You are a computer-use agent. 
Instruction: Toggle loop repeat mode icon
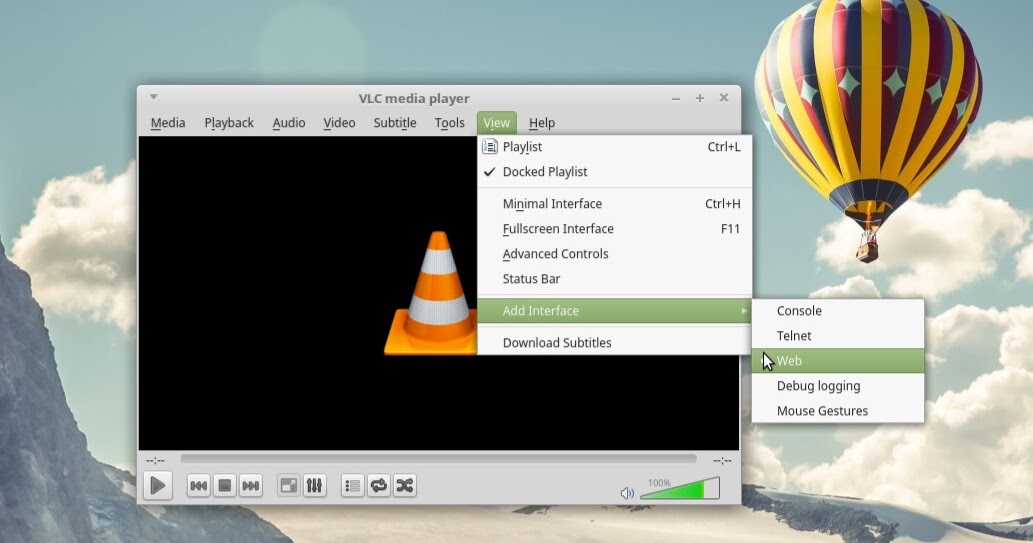tap(378, 486)
